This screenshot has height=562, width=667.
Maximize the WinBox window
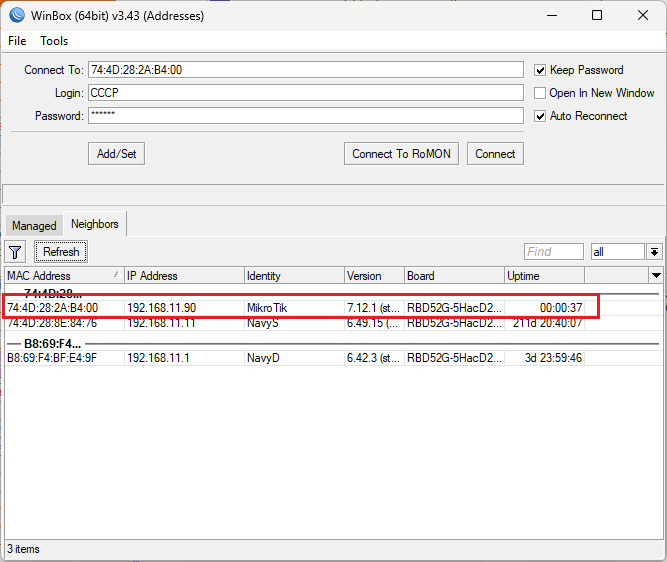[597, 15]
